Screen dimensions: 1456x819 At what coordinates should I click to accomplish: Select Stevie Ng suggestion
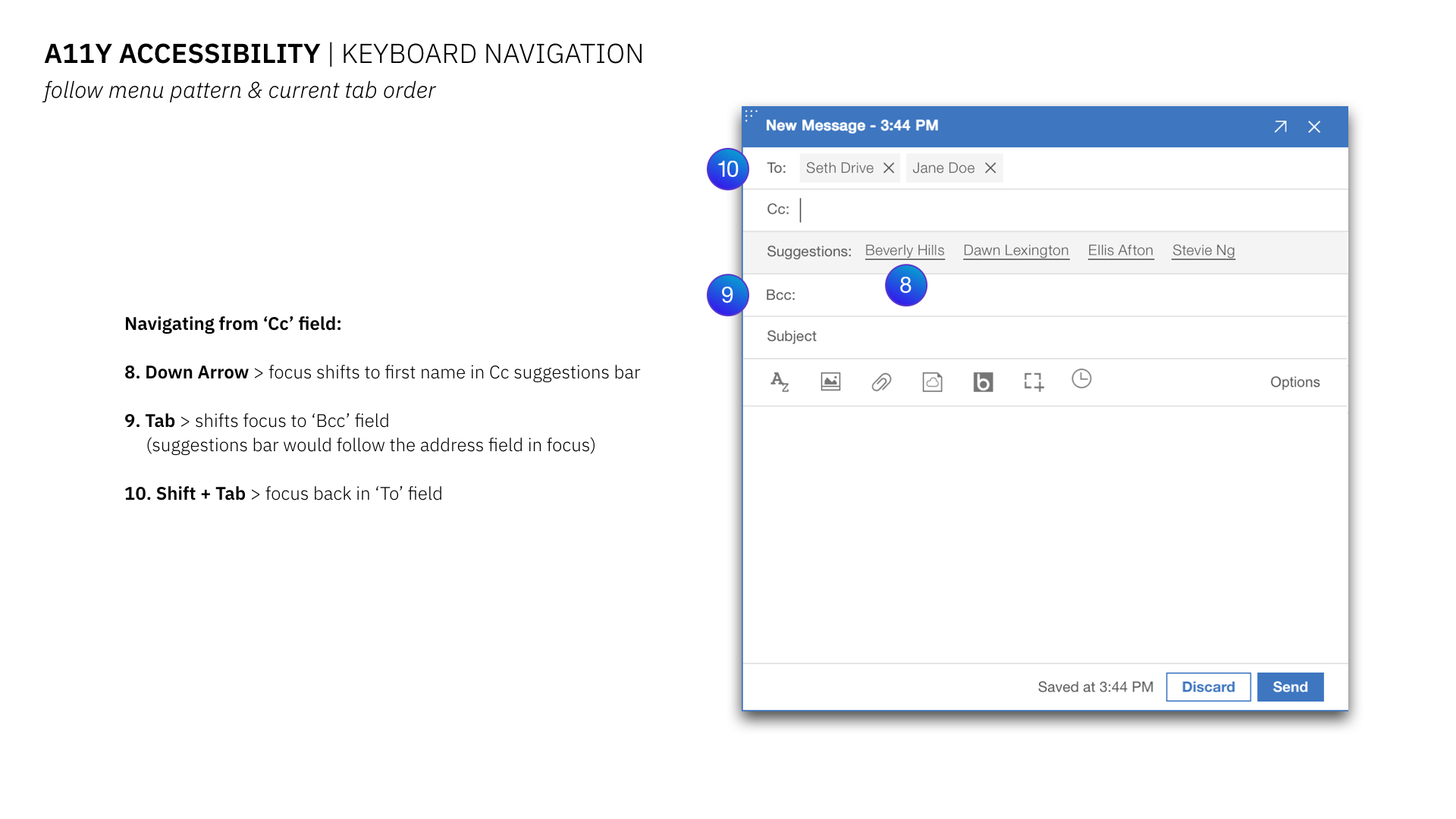click(x=1203, y=250)
